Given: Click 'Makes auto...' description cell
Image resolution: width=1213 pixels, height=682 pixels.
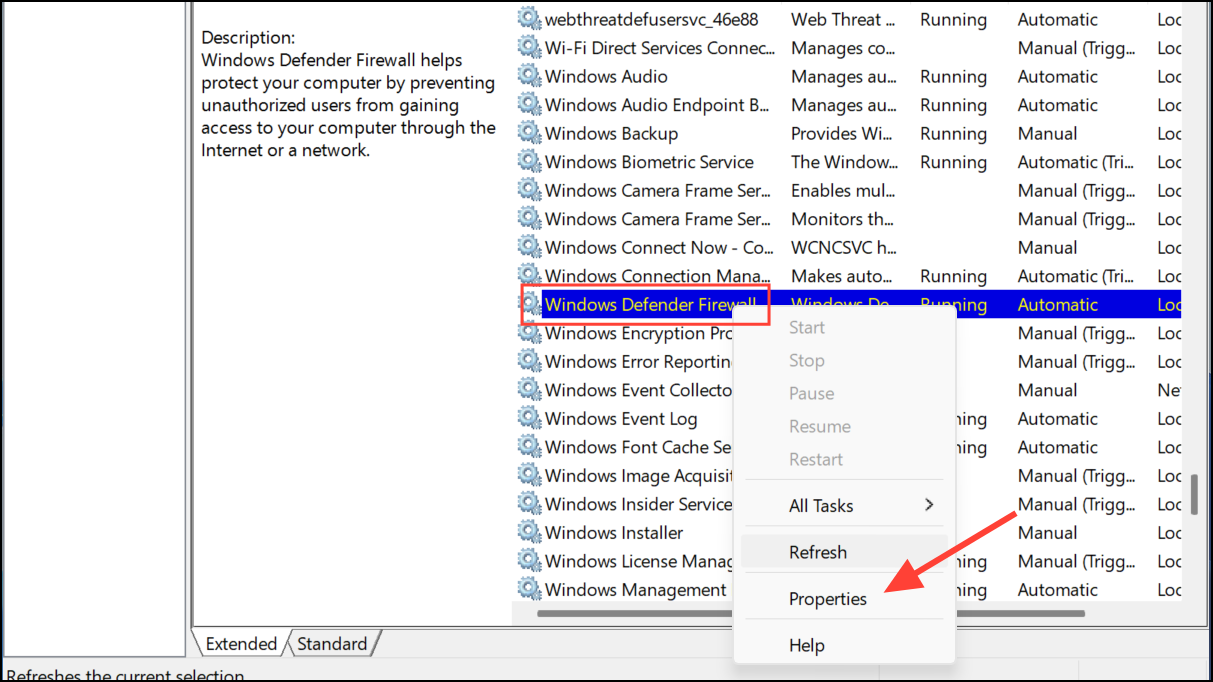Looking at the screenshot, I should (843, 276).
